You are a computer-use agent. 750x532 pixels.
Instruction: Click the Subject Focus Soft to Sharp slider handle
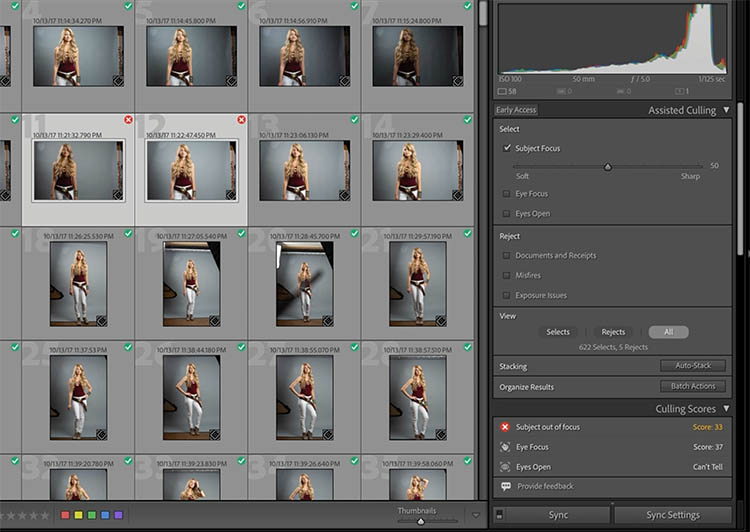click(x=607, y=166)
